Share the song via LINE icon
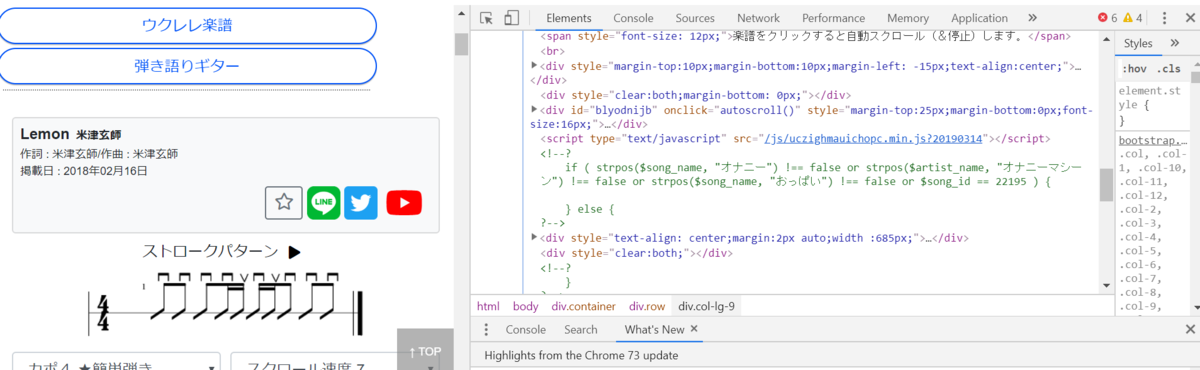 [323, 202]
